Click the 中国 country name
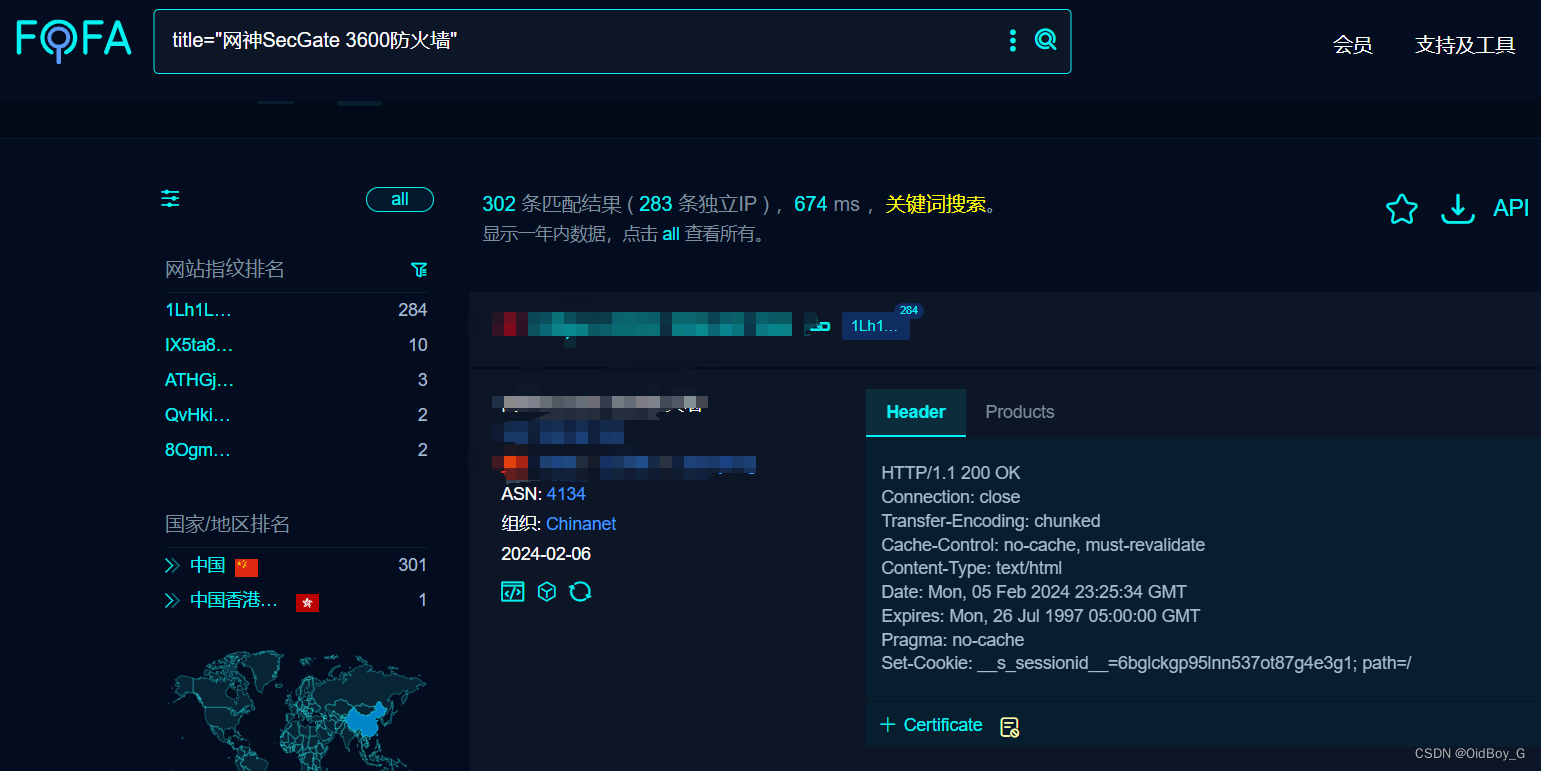 coord(208,565)
